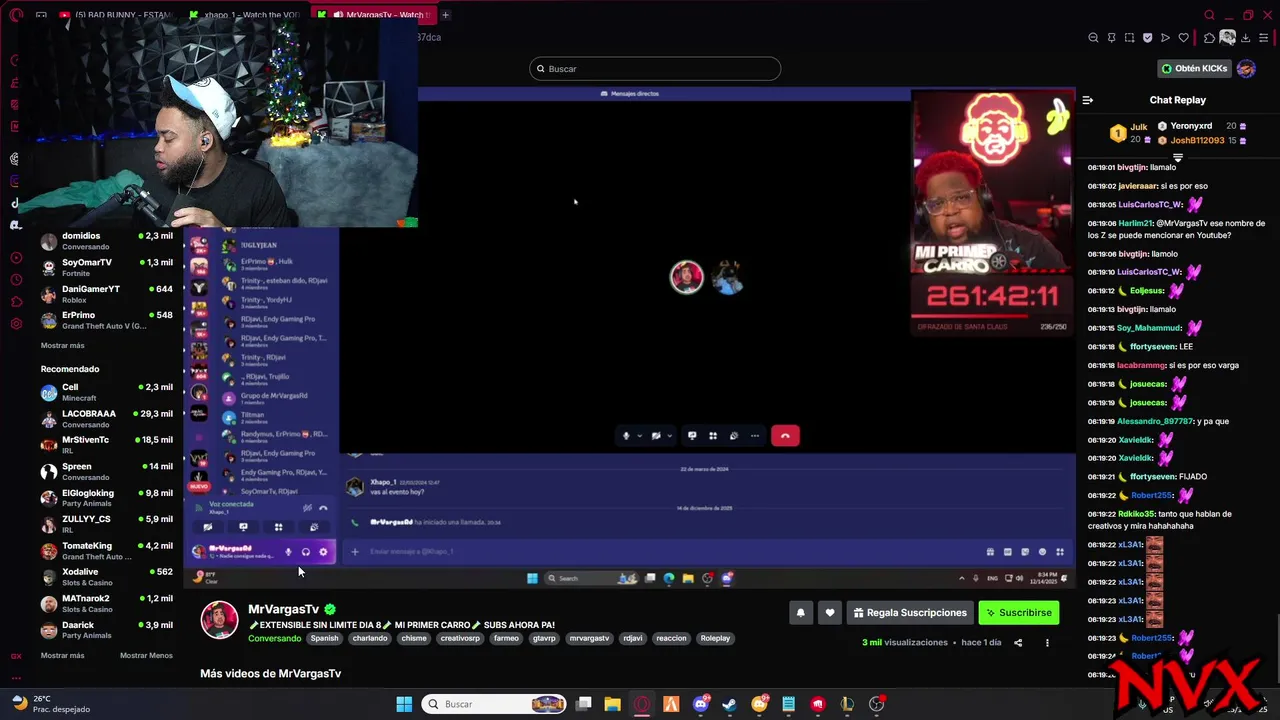Click the weather widget showing 26°C

pyautogui.click(x=50, y=704)
